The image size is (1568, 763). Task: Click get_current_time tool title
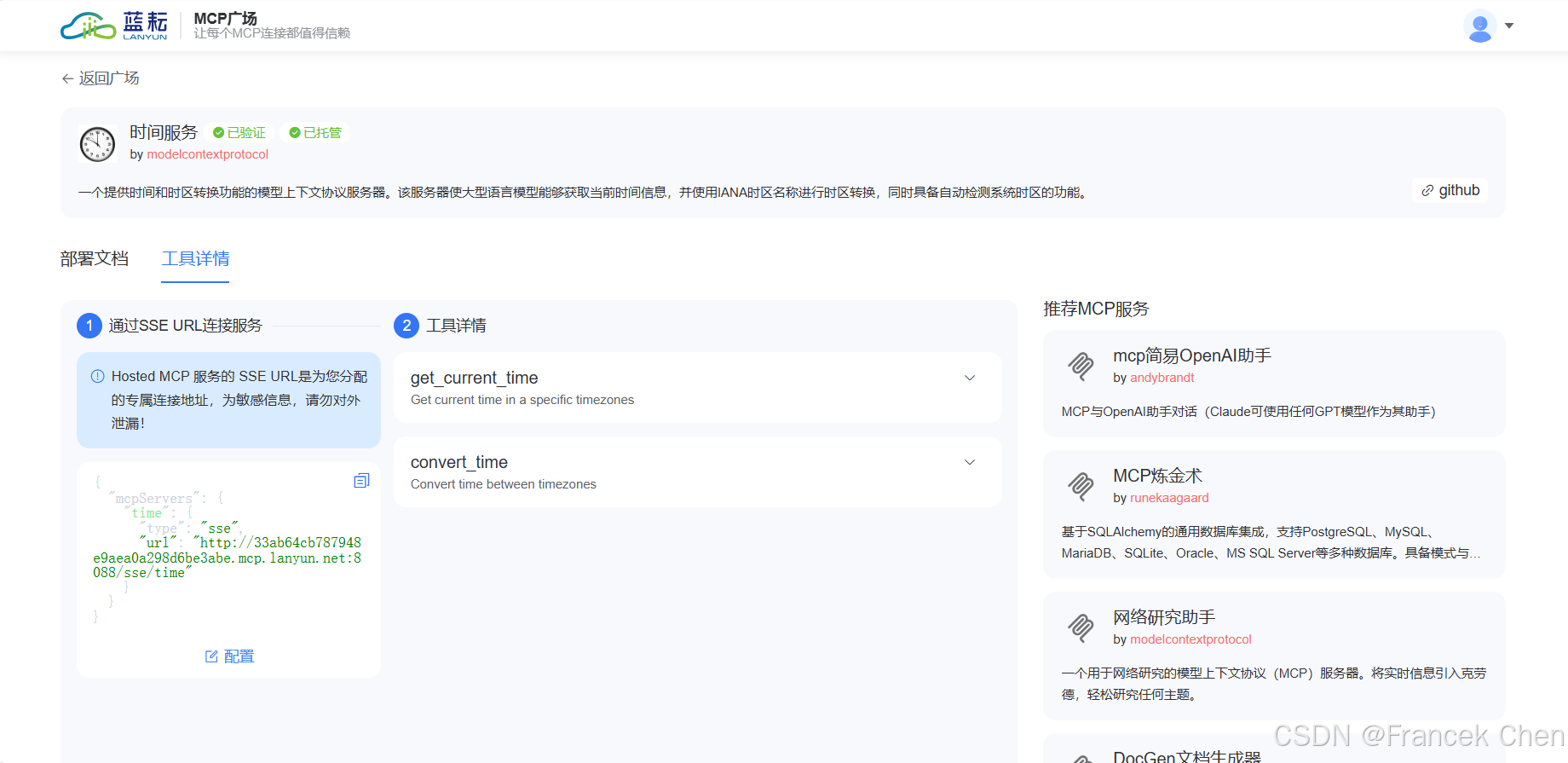click(x=474, y=378)
